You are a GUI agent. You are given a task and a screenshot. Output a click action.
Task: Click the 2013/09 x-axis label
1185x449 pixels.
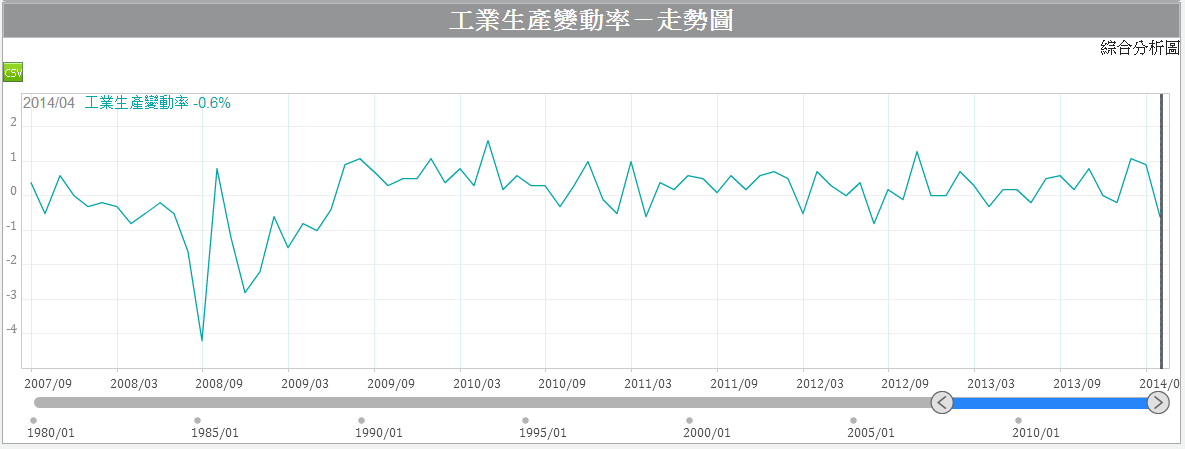tap(1077, 382)
